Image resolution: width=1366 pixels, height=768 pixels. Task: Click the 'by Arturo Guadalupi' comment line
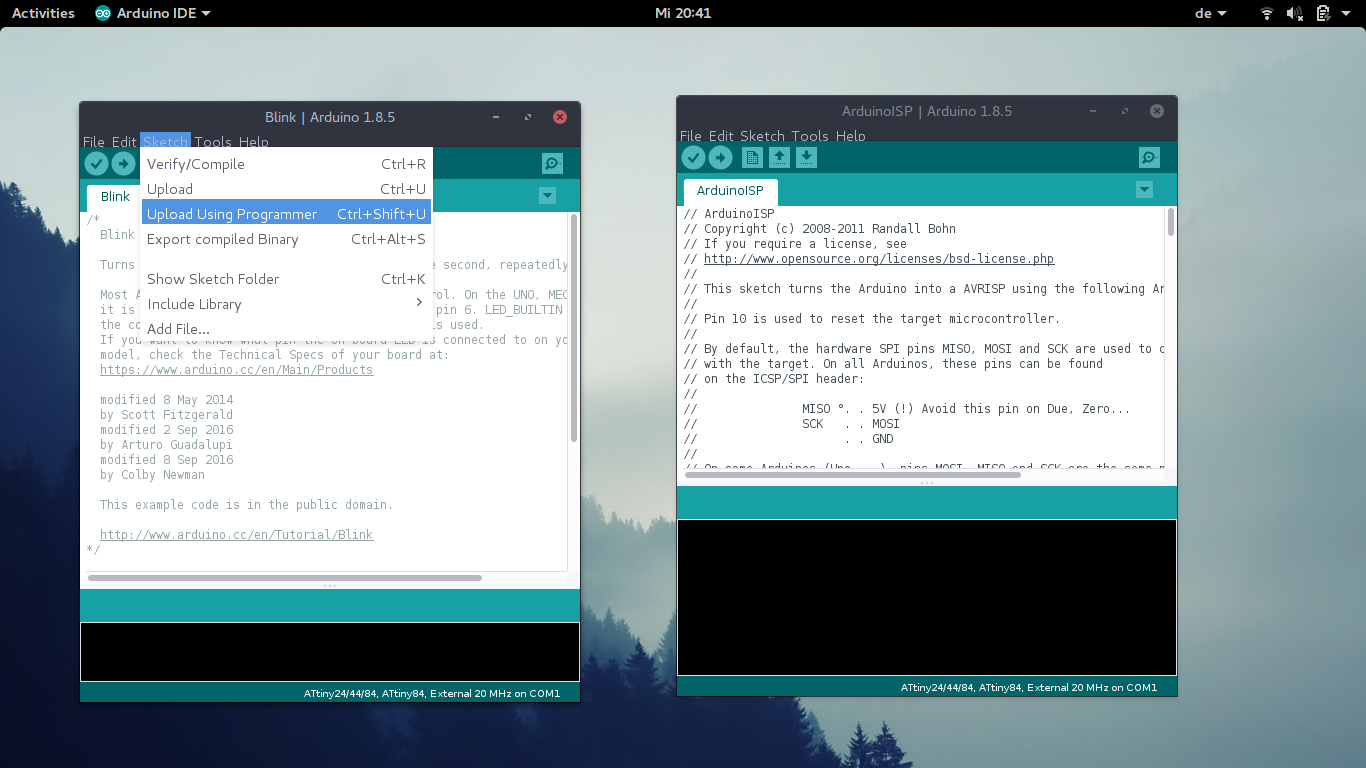[x=166, y=445]
